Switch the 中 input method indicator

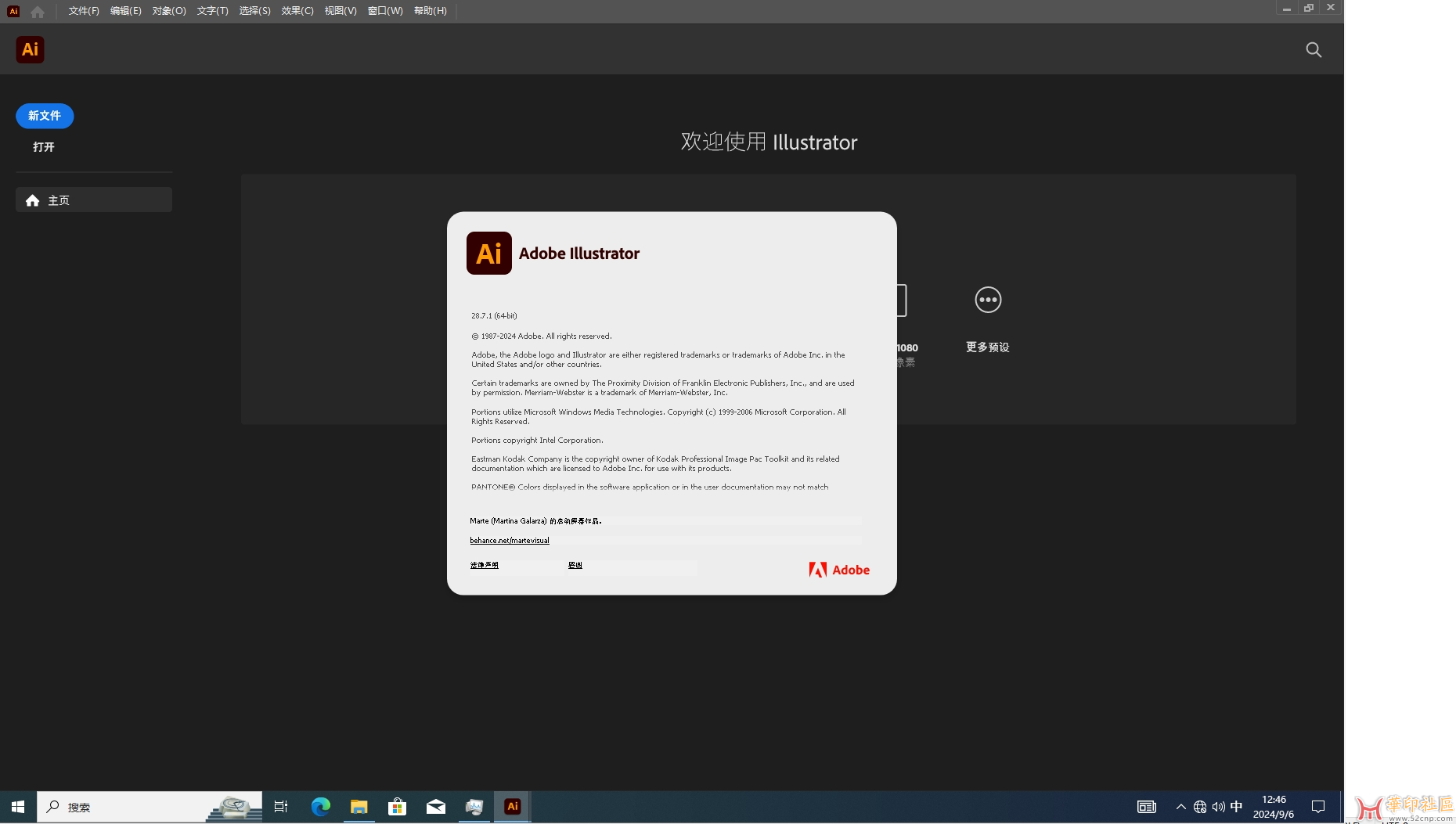1237,807
